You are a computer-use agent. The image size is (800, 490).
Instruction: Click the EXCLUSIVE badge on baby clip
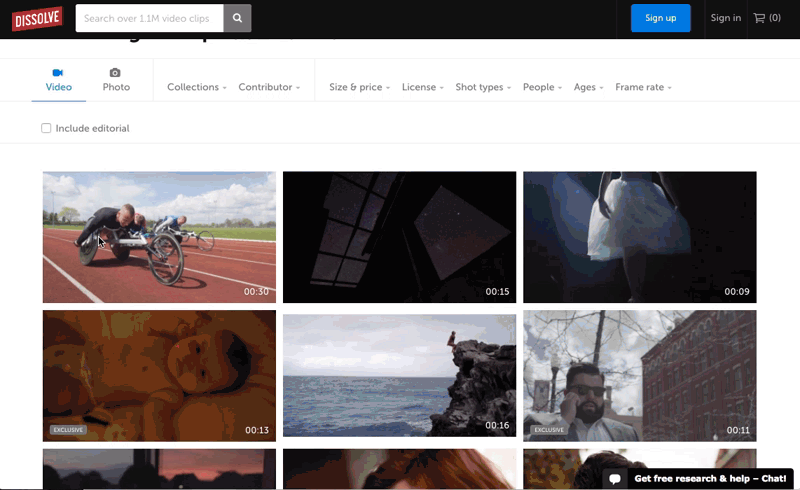pyautogui.click(x=68, y=430)
